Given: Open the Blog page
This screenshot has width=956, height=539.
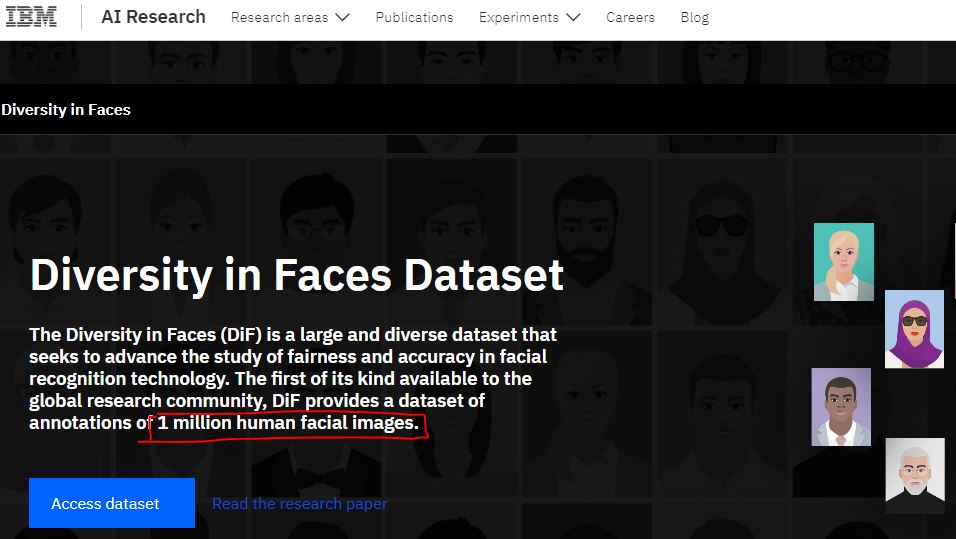Looking at the screenshot, I should (694, 18).
